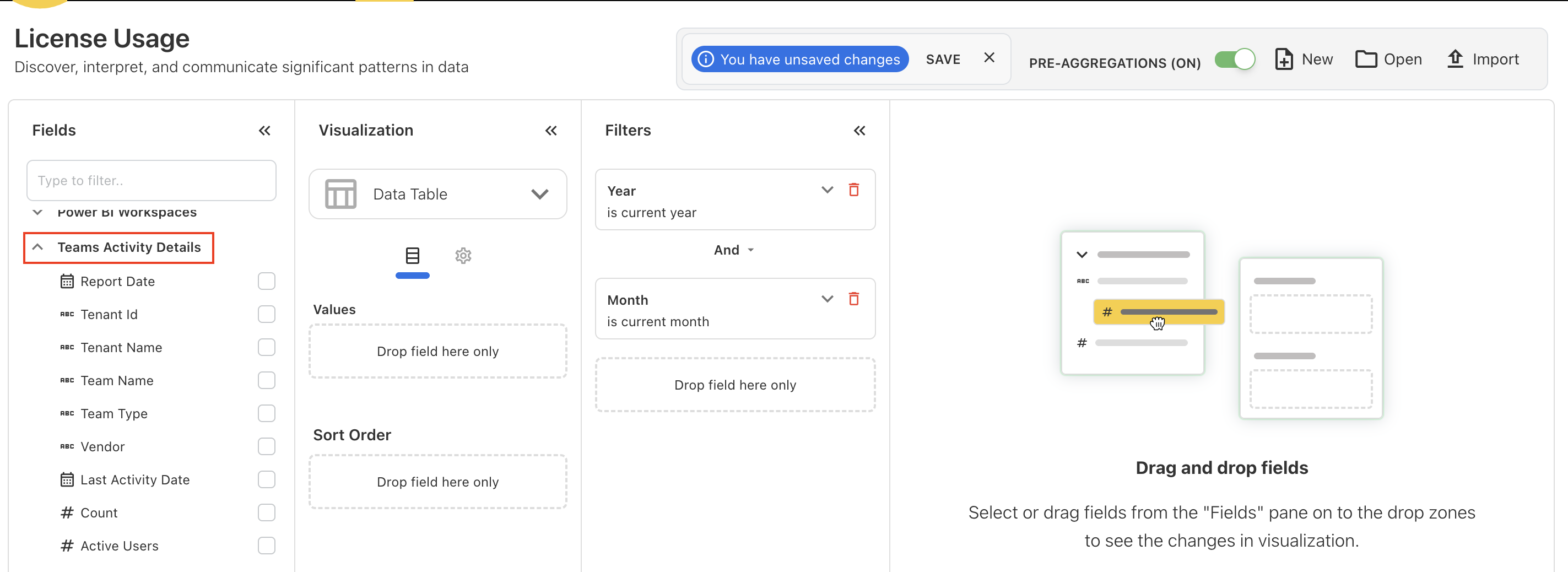The image size is (1568, 572).
Task: Expand the Year filter options
Action: point(826,190)
